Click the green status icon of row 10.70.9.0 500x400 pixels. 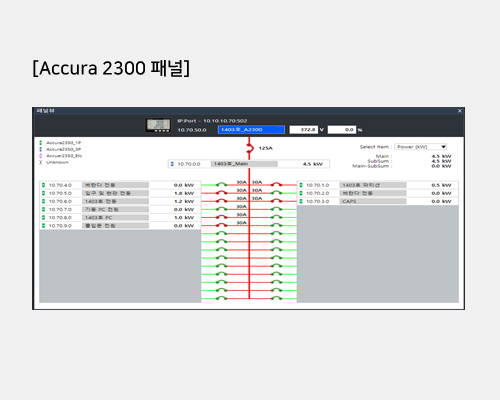[x=43, y=226]
